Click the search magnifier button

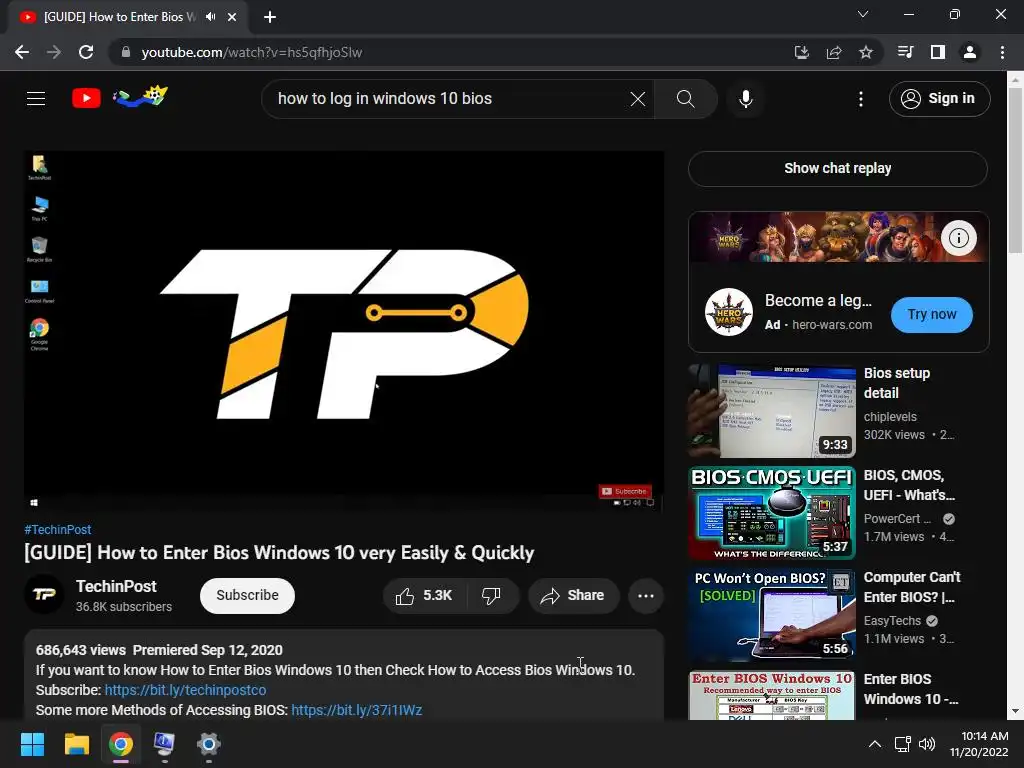[x=685, y=99]
